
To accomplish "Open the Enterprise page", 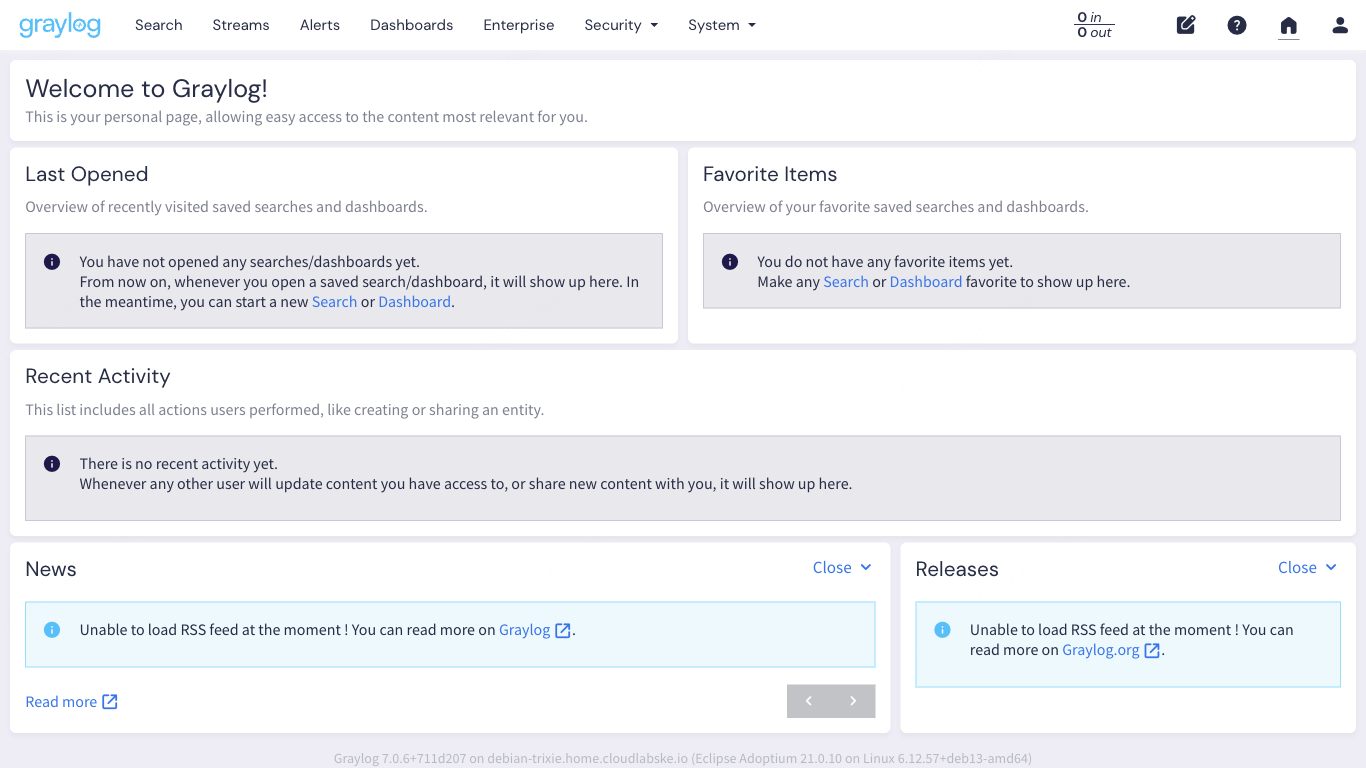I will pyautogui.click(x=519, y=25).
